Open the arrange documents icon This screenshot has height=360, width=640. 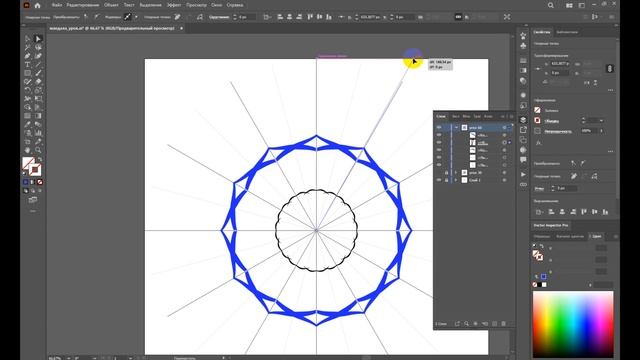(569, 5)
